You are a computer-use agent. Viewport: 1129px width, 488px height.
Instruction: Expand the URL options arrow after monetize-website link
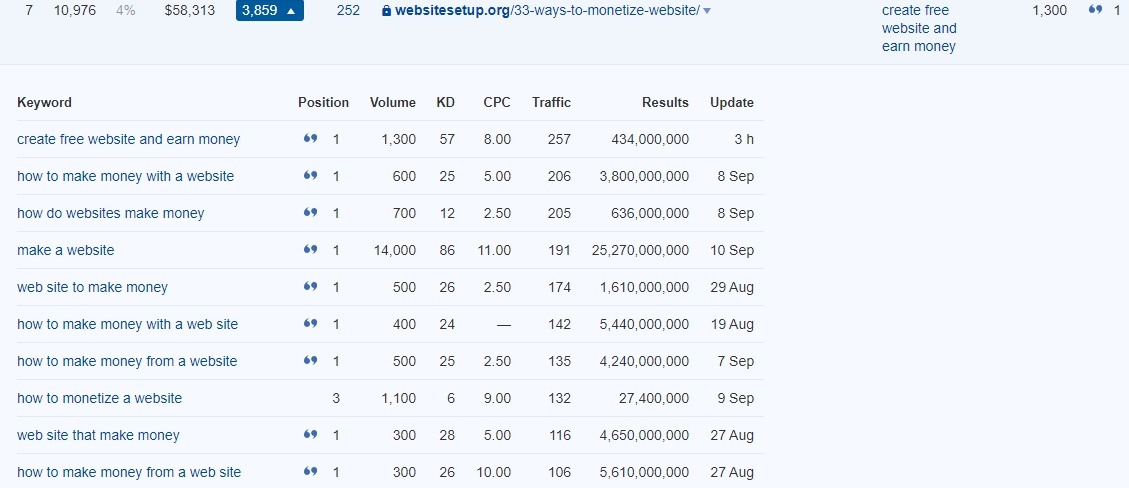click(x=707, y=12)
